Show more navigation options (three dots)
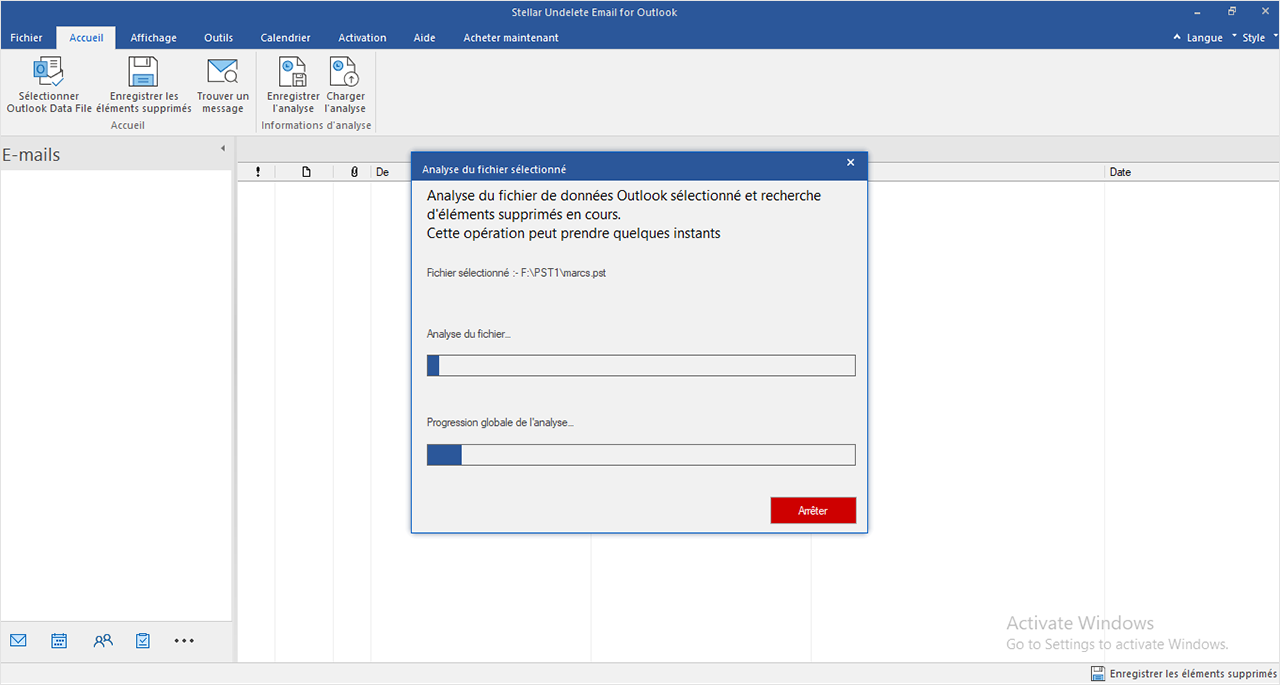1280x685 pixels. [184, 641]
